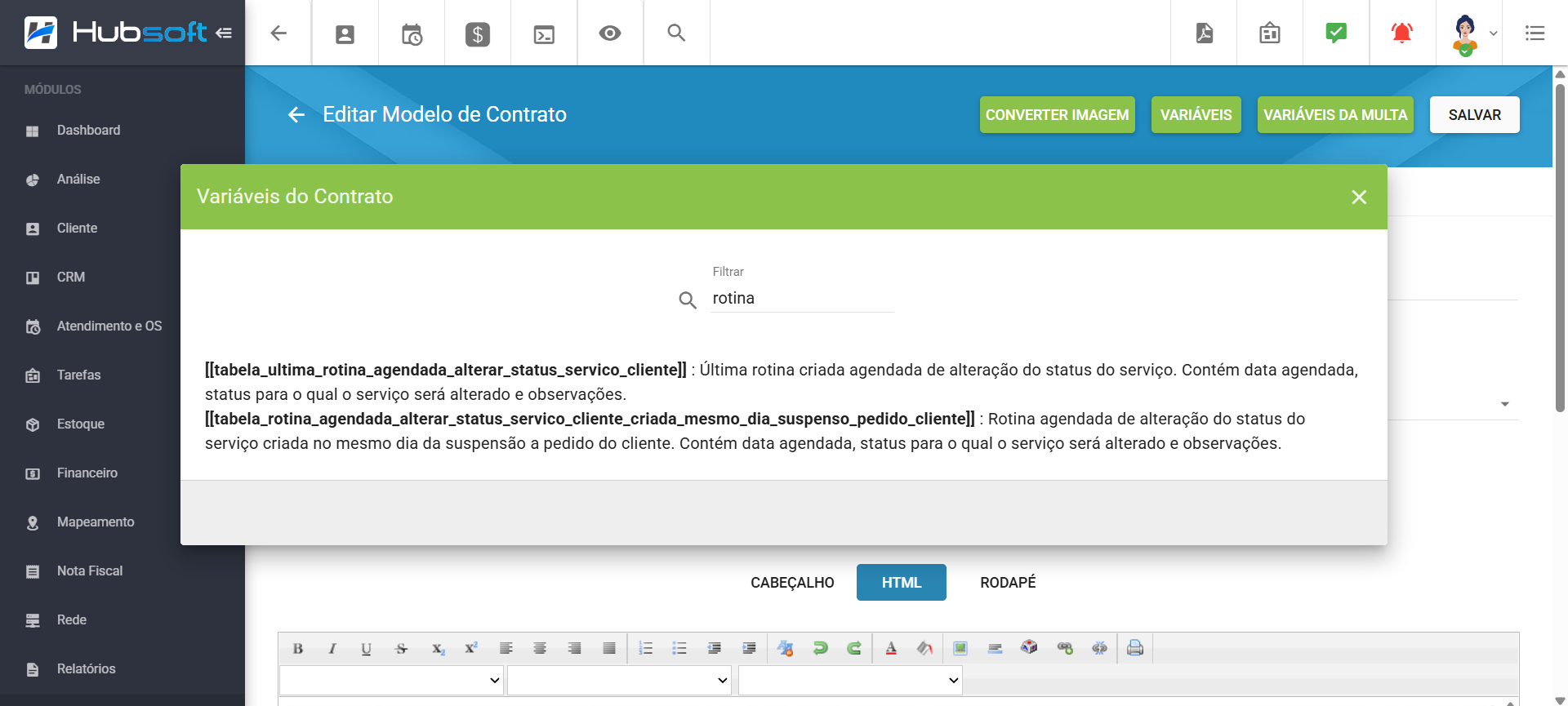The width and height of the screenshot is (1568, 706).
Task: Center align text in editor
Action: [540, 648]
